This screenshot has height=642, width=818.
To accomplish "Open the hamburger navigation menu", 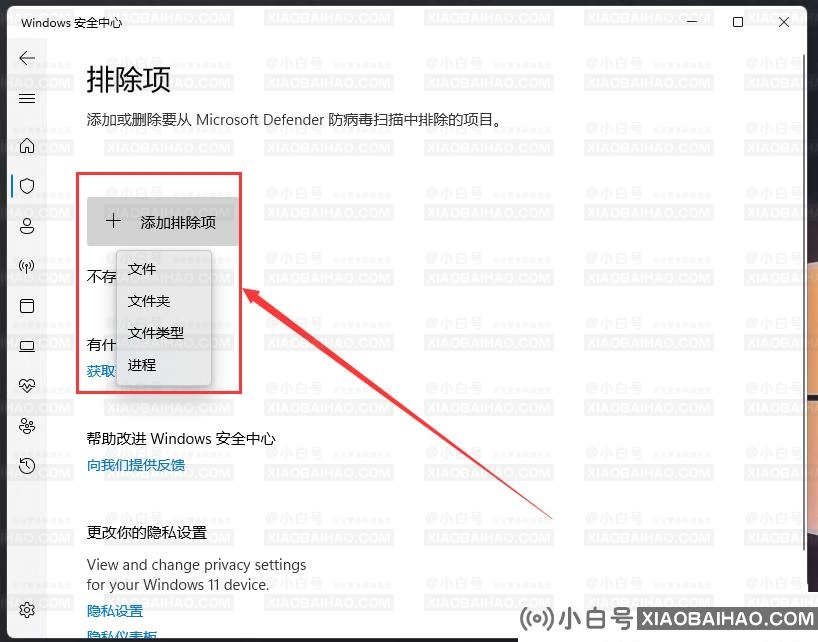I will click(x=27, y=99).
